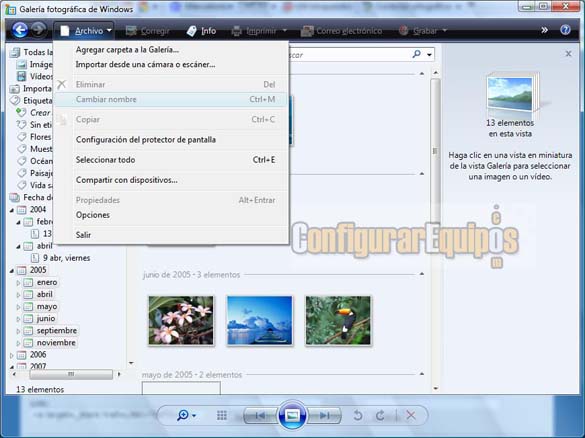This screenshot has width=585, height=438.
Task: Go to previous image button
Action: tap(260, 415)
